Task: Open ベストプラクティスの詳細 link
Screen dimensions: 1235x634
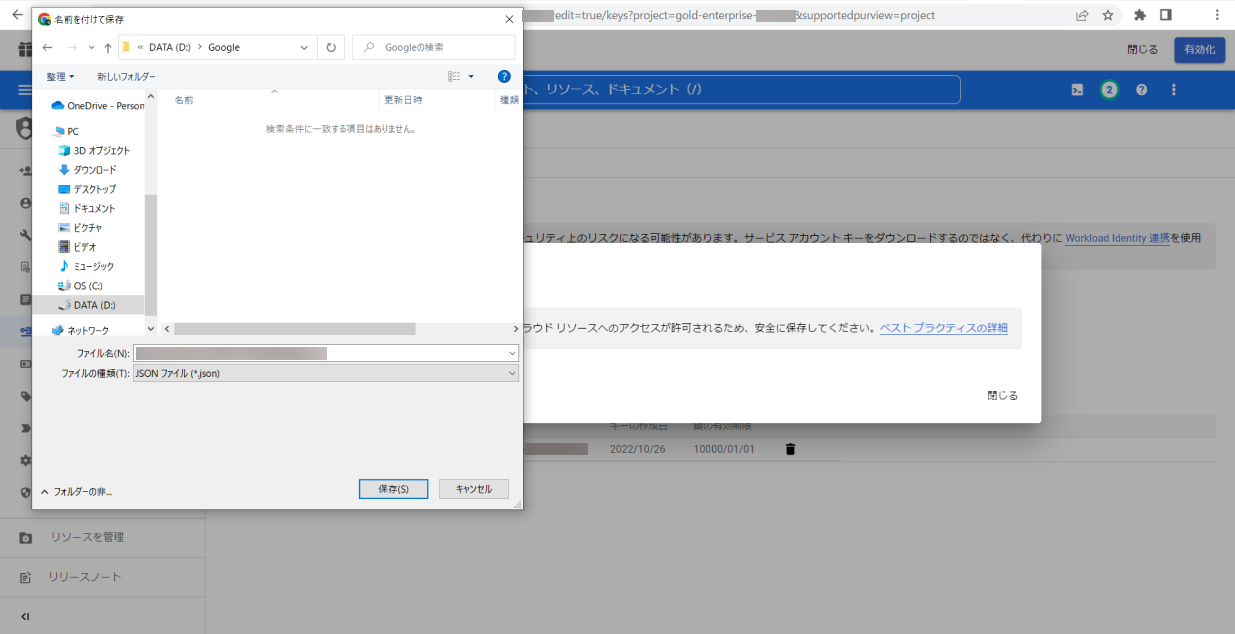Action: 943,328
